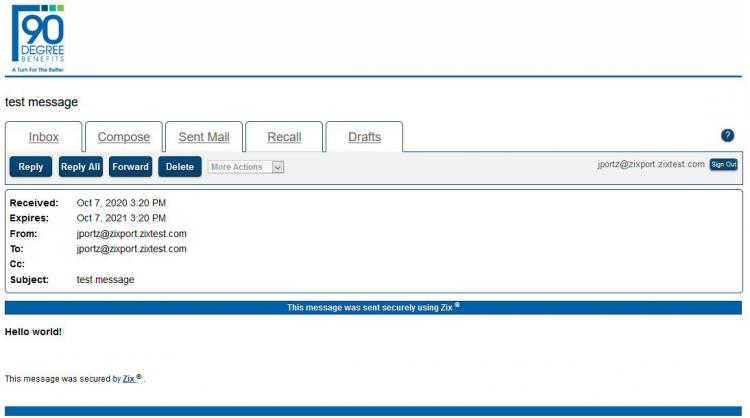
Task: Delete the current message
Action: (x=180, y=167)
